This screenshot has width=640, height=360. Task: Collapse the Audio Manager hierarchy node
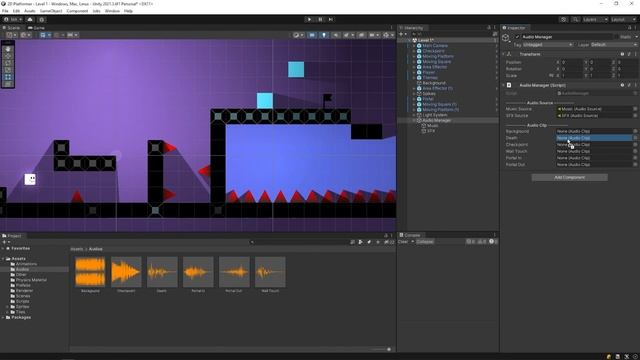[x=413, y=120]
